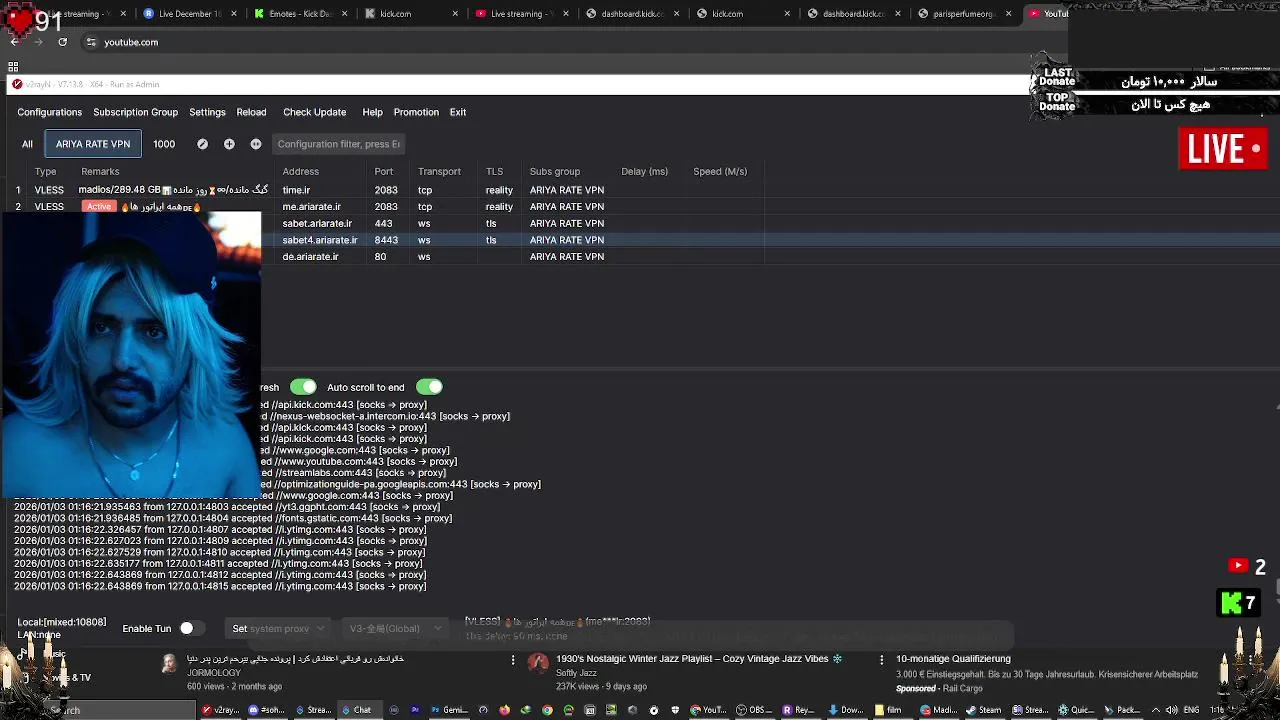Open the film folder in taskbar
This screenshot has height=720, width=1280.
(x=888, y=710)
